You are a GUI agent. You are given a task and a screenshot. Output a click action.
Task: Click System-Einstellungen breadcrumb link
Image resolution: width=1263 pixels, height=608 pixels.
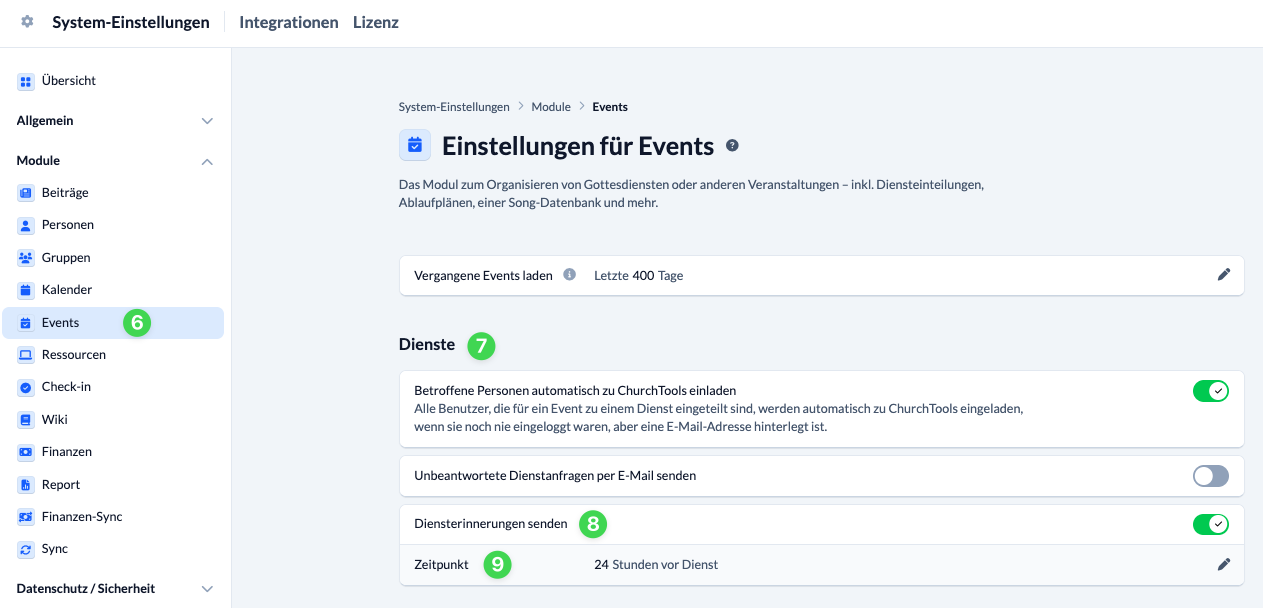pos(454,107)
